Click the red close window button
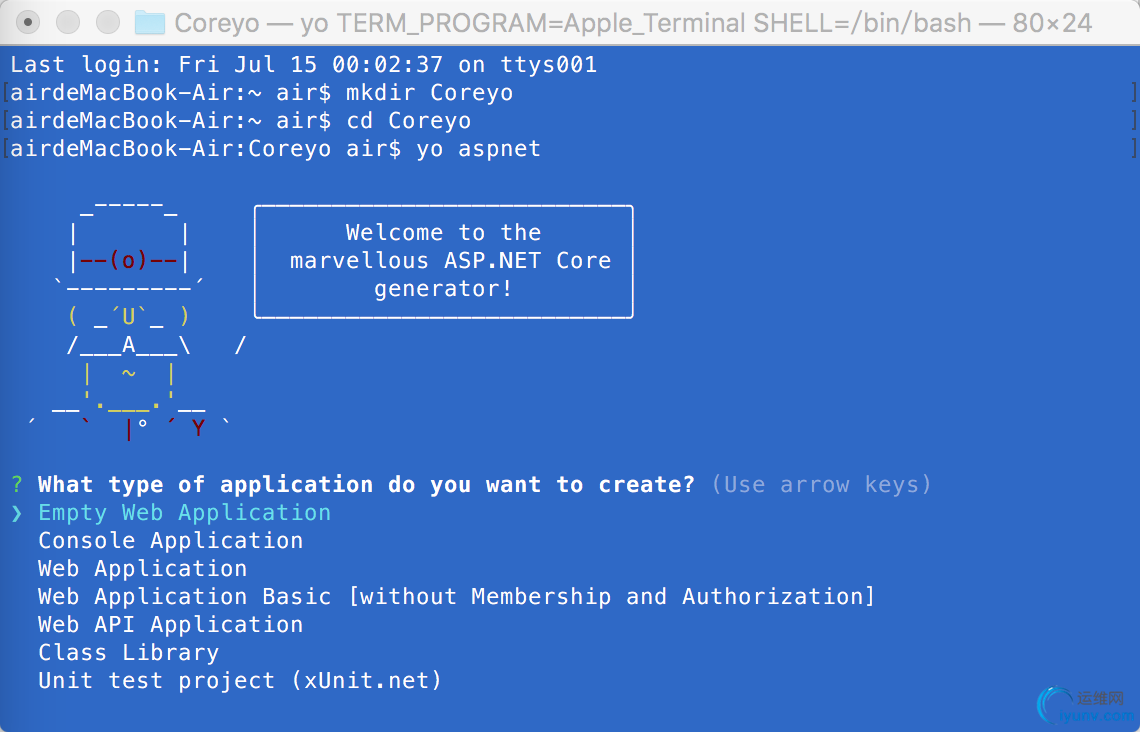The width and height of the screenshot is (1140, 732). [30, 22]
